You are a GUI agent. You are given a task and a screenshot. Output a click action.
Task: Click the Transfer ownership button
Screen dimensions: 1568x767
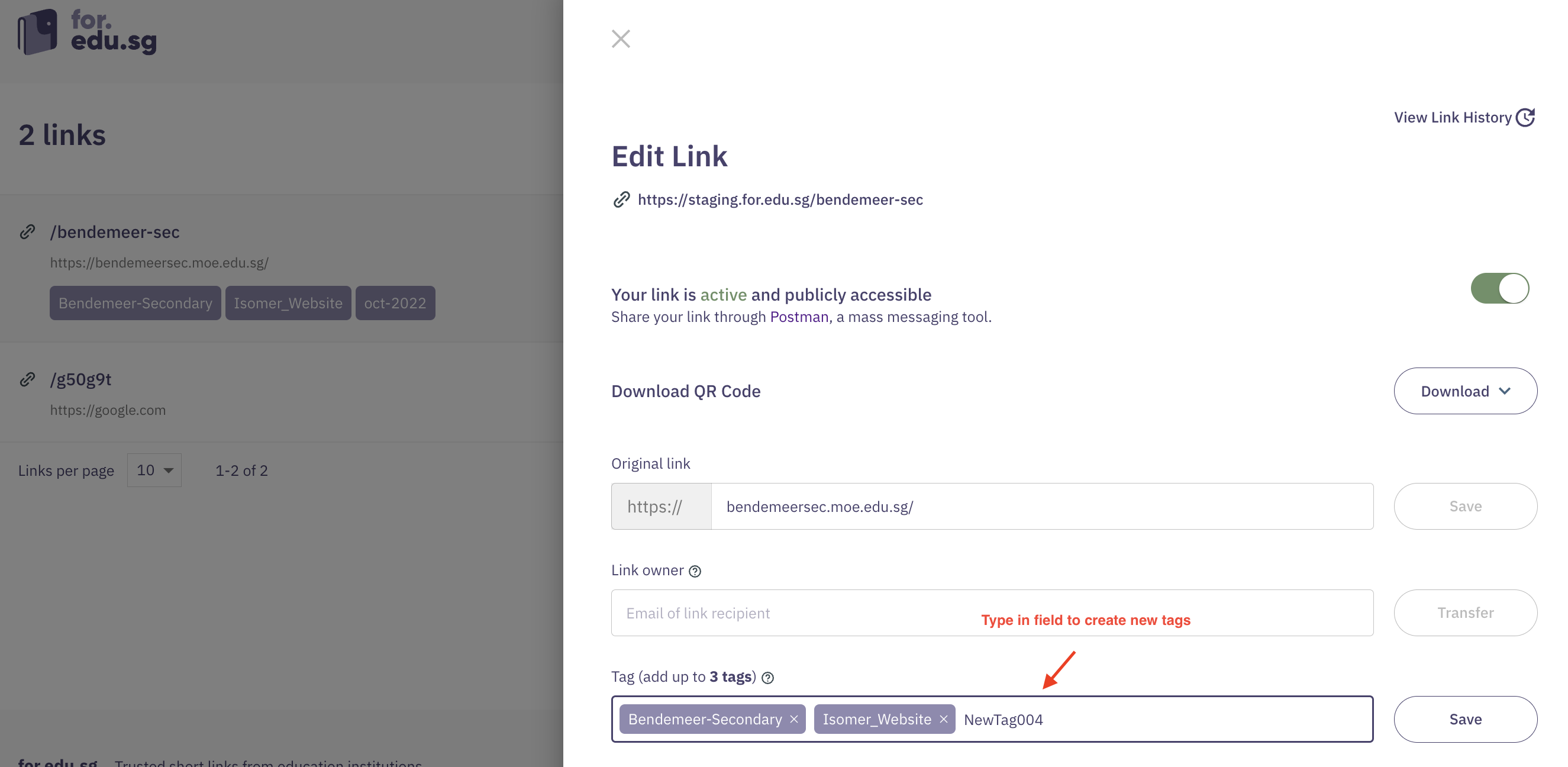(1464, 613)
